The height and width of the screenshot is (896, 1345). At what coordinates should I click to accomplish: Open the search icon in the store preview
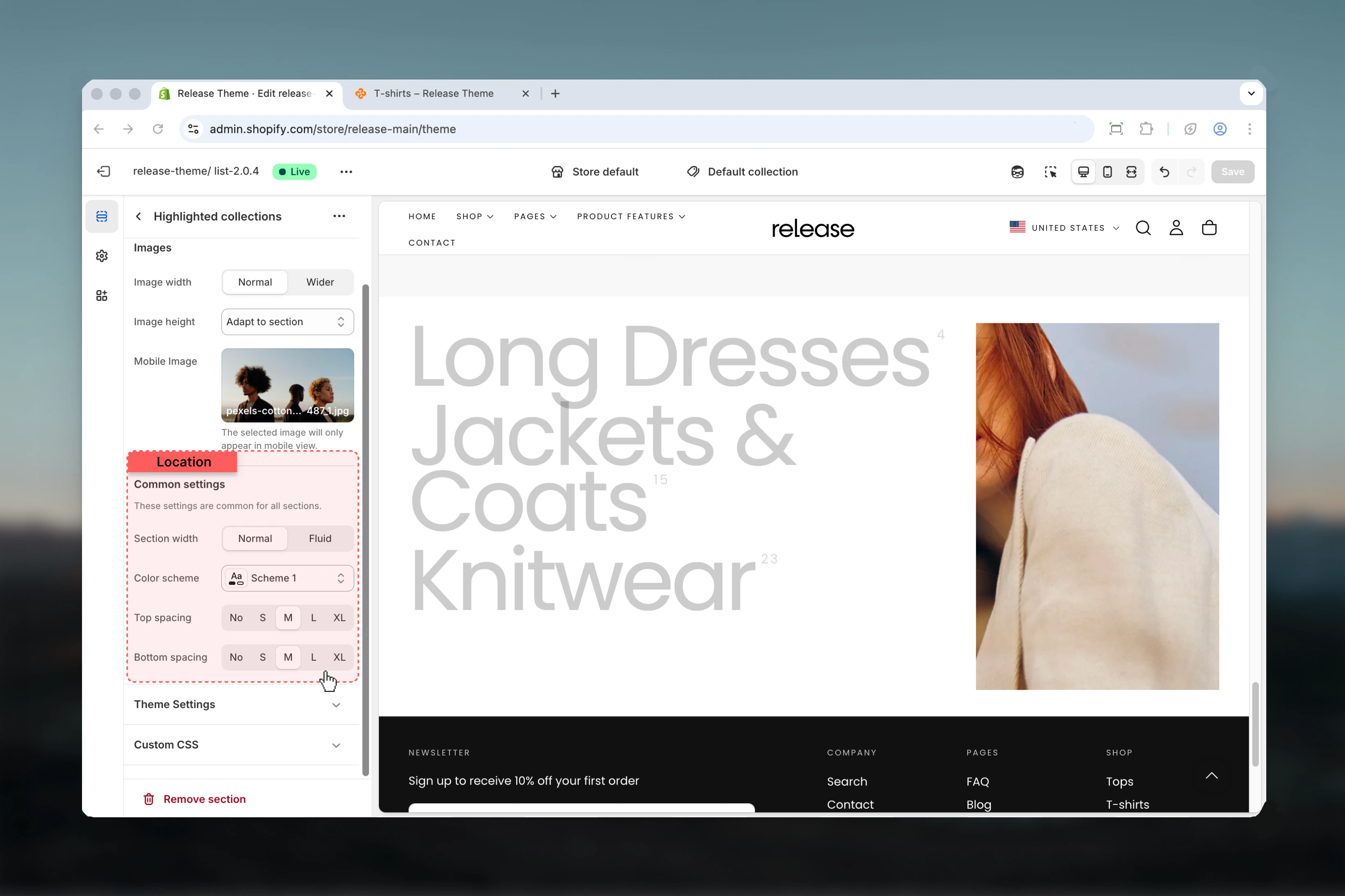click(x=1143, y=228)
